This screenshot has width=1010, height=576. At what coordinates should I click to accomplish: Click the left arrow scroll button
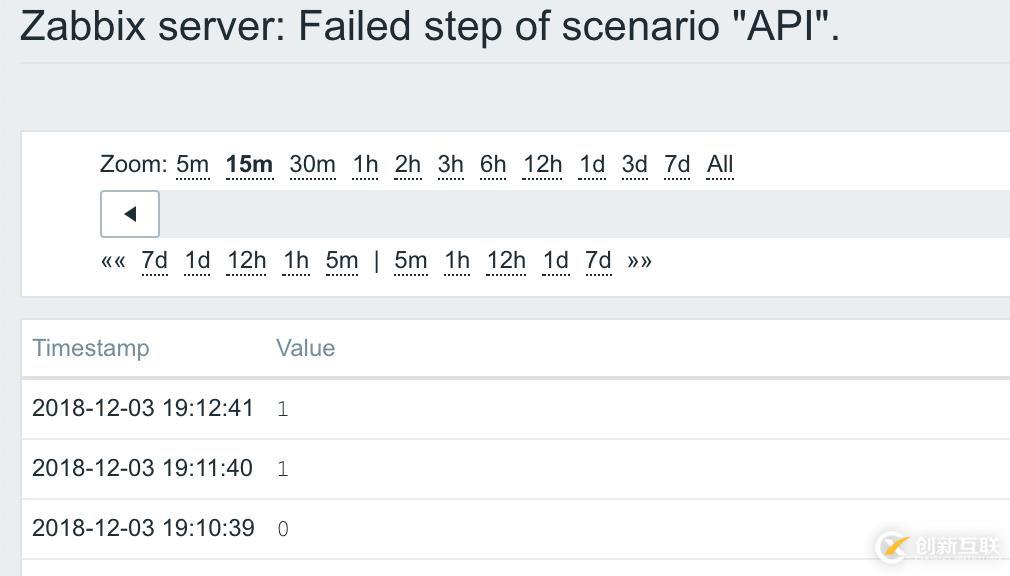(x=129, y=214)
